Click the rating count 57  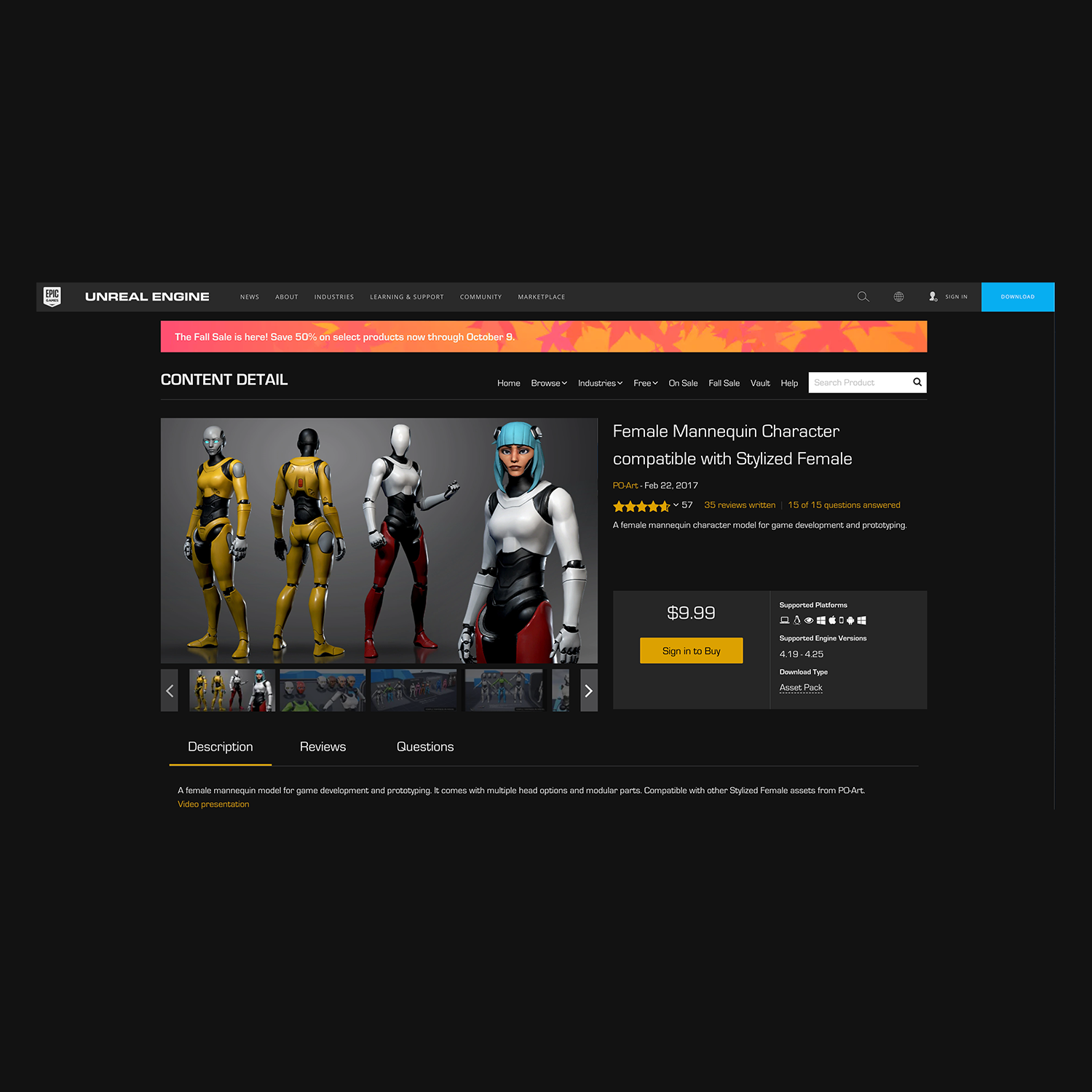coord(687,505)
